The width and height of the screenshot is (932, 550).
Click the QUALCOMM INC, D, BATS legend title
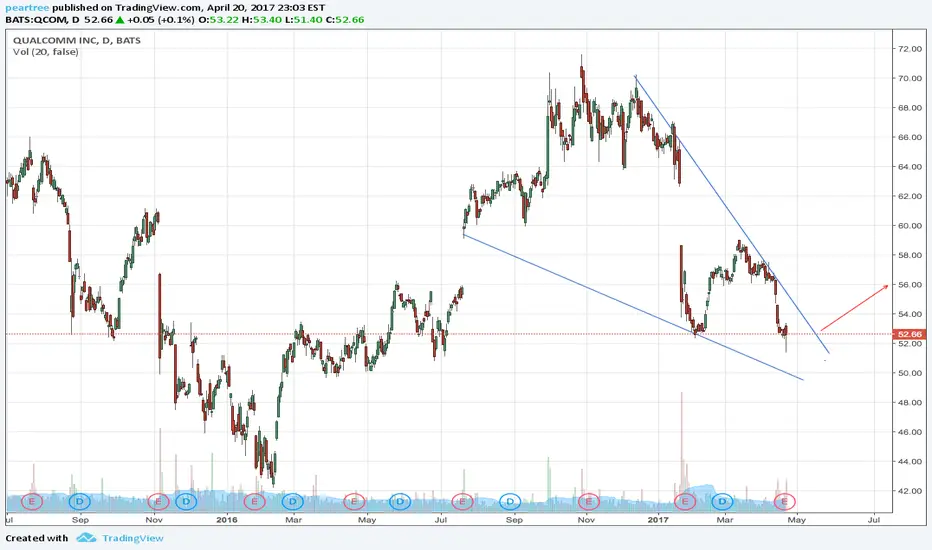(x=77, y=40)
